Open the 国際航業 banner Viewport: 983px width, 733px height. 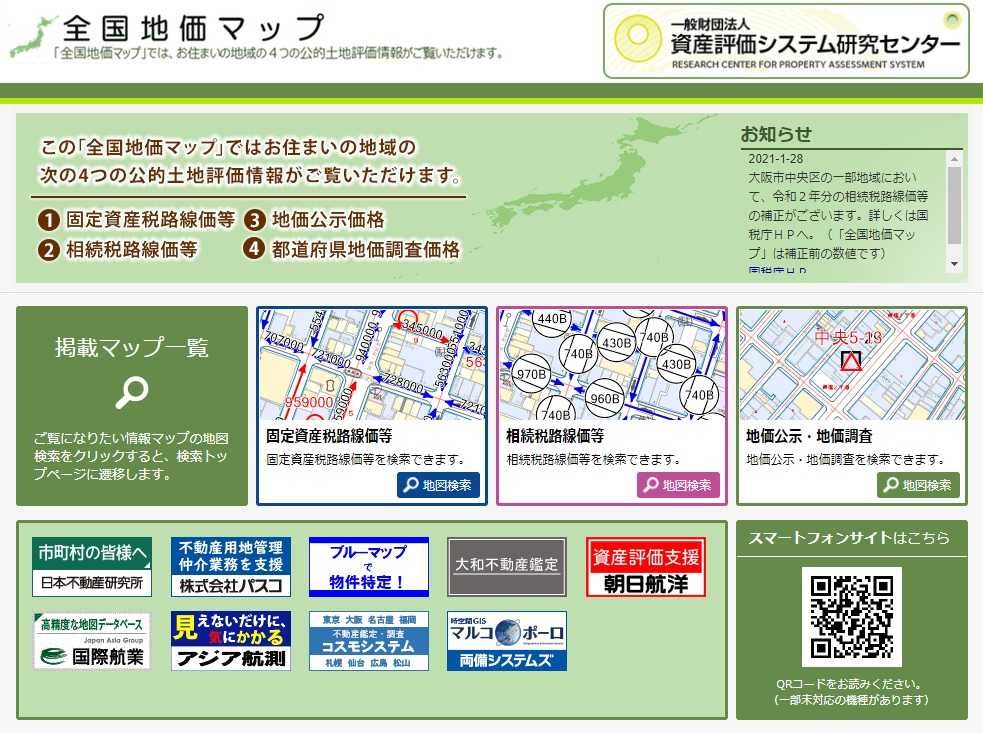click(x=92, y=641)
